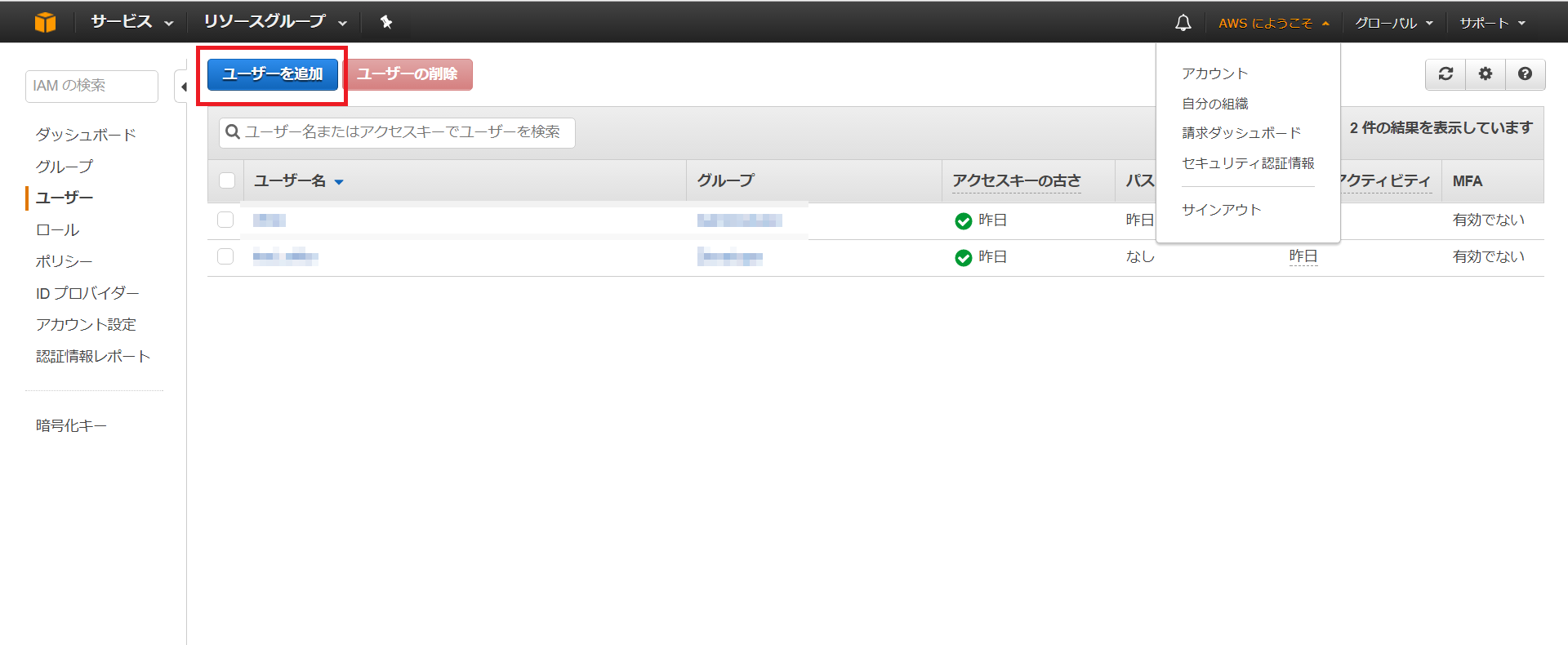Click アクセスキーの古さ column header
Image resolution: width=1568 pixels, height=645 pixels.
(1017, 181)
